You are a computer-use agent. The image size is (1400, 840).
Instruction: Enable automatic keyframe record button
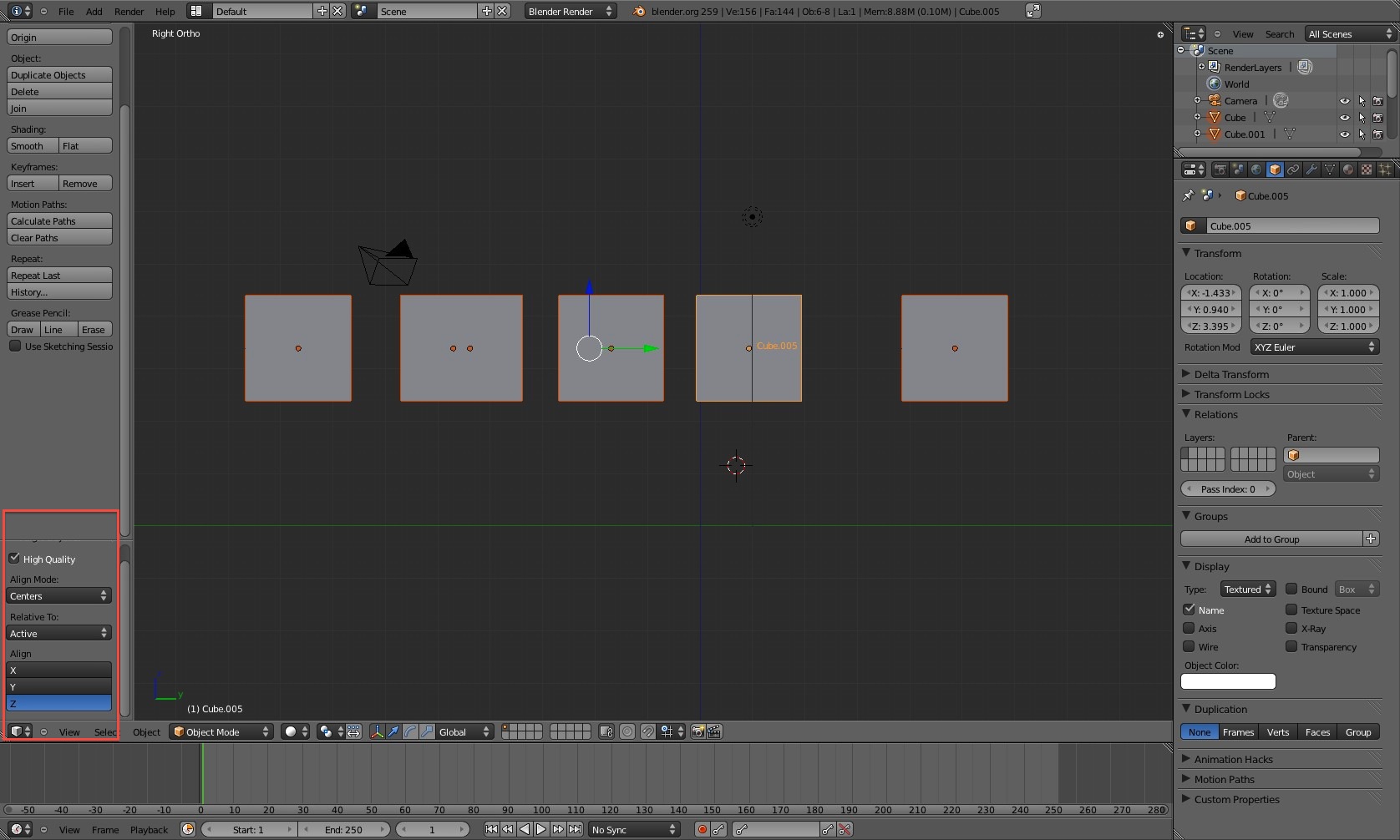click(703, 829)
